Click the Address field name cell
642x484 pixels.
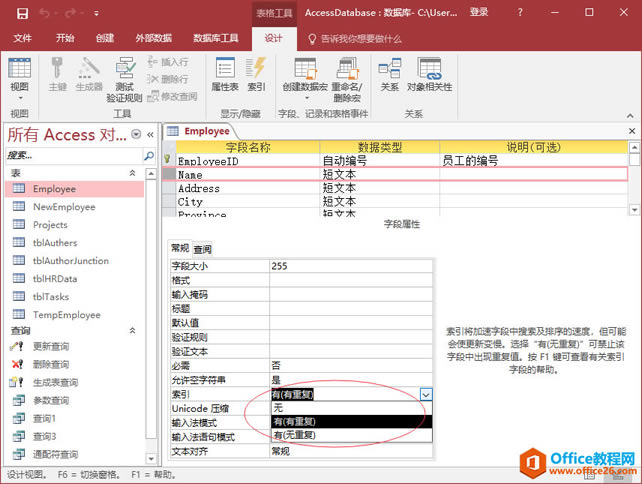(x=247, y=188)
